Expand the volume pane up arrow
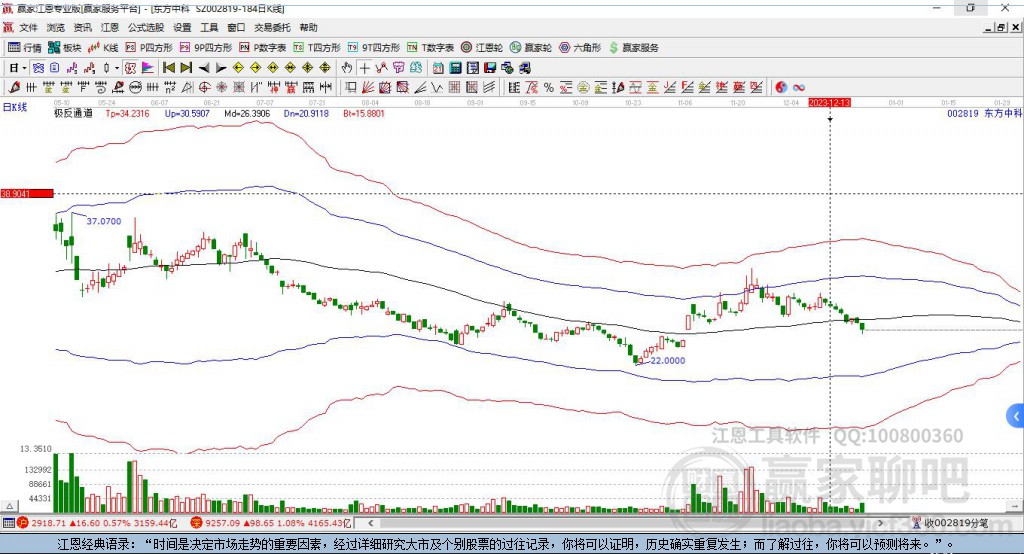Screen dimensions: 1024x554 (9, 506)
